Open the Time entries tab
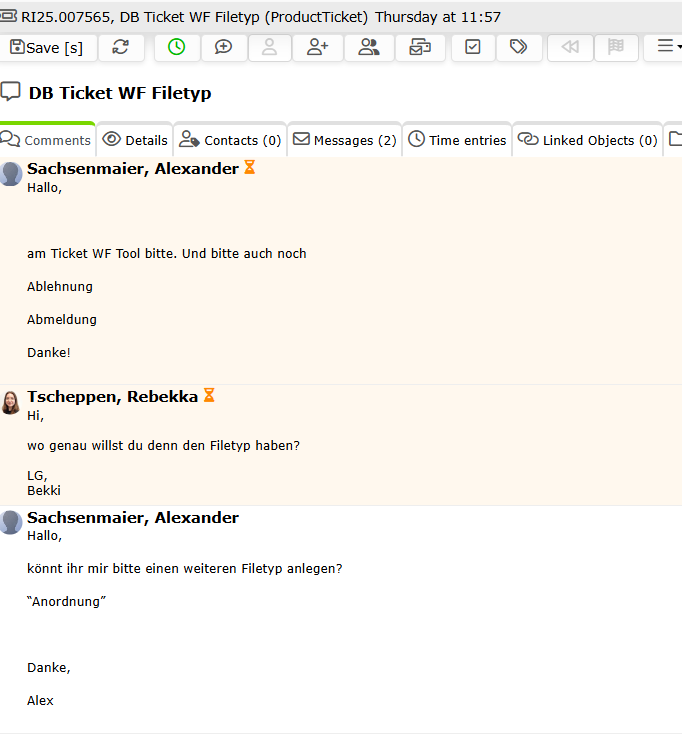 click(x=457, y=140)
